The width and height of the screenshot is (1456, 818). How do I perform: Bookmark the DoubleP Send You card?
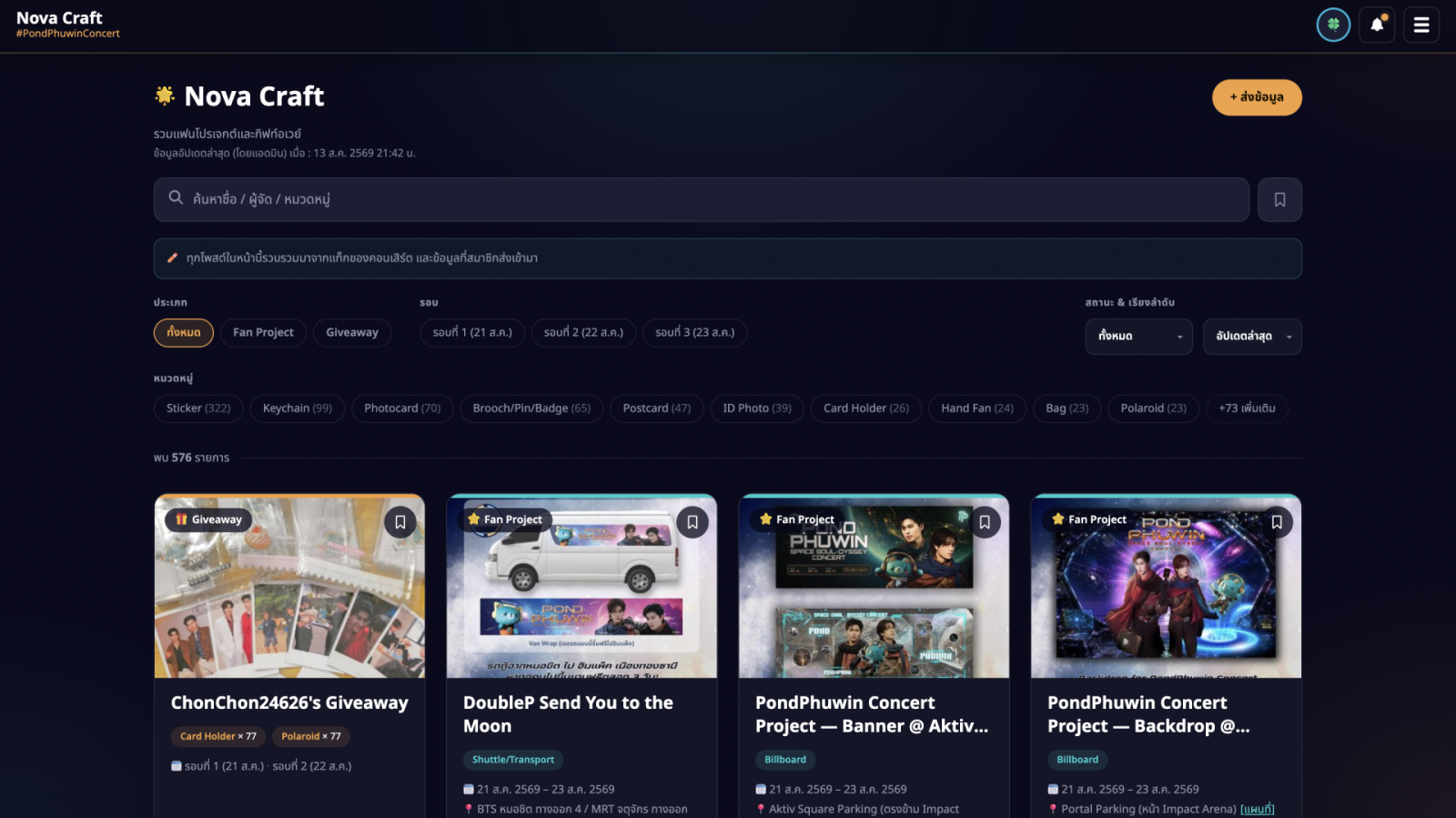693,522
